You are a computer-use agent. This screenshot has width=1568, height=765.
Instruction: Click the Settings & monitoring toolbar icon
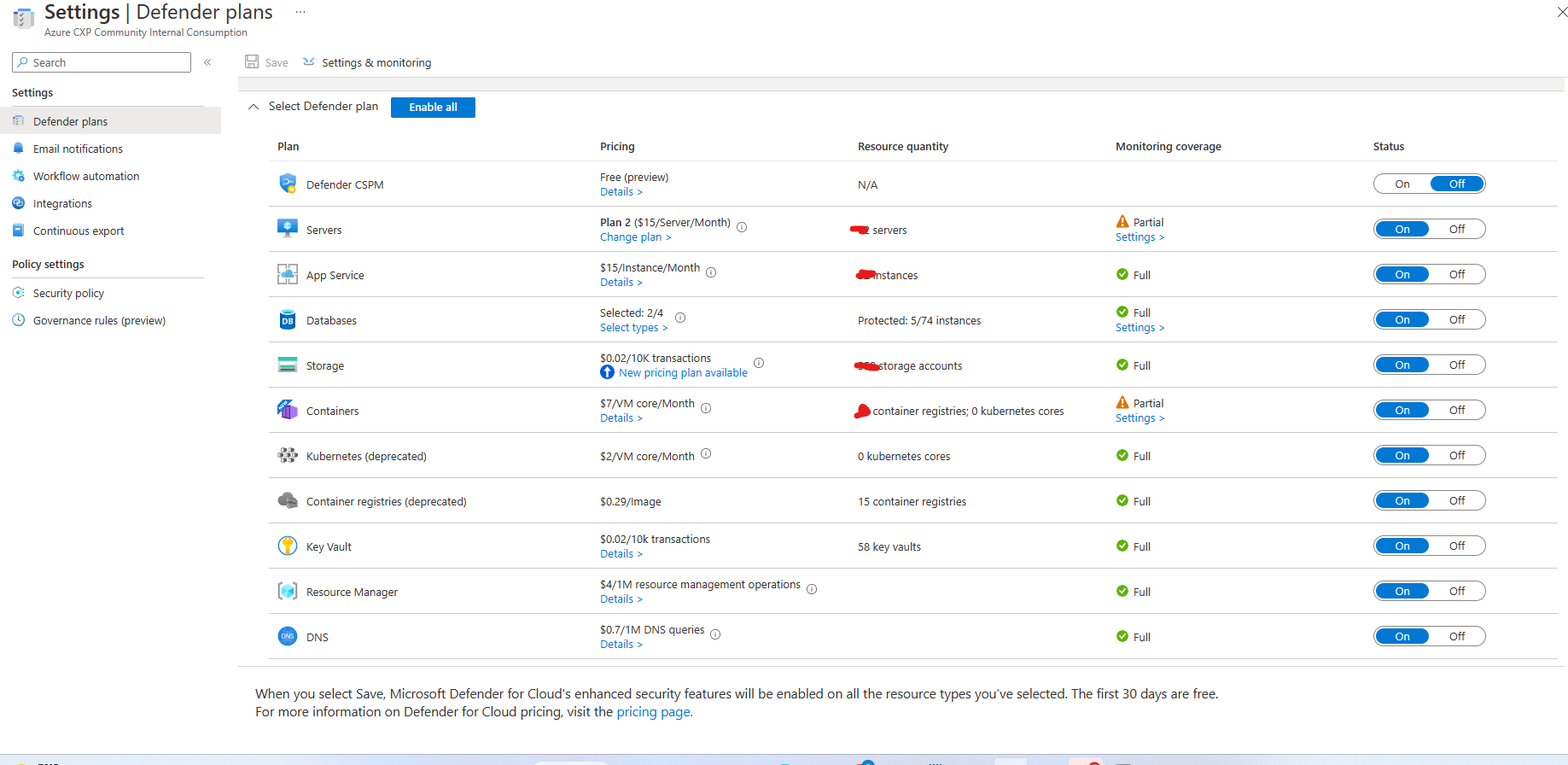tap(309, 61)
